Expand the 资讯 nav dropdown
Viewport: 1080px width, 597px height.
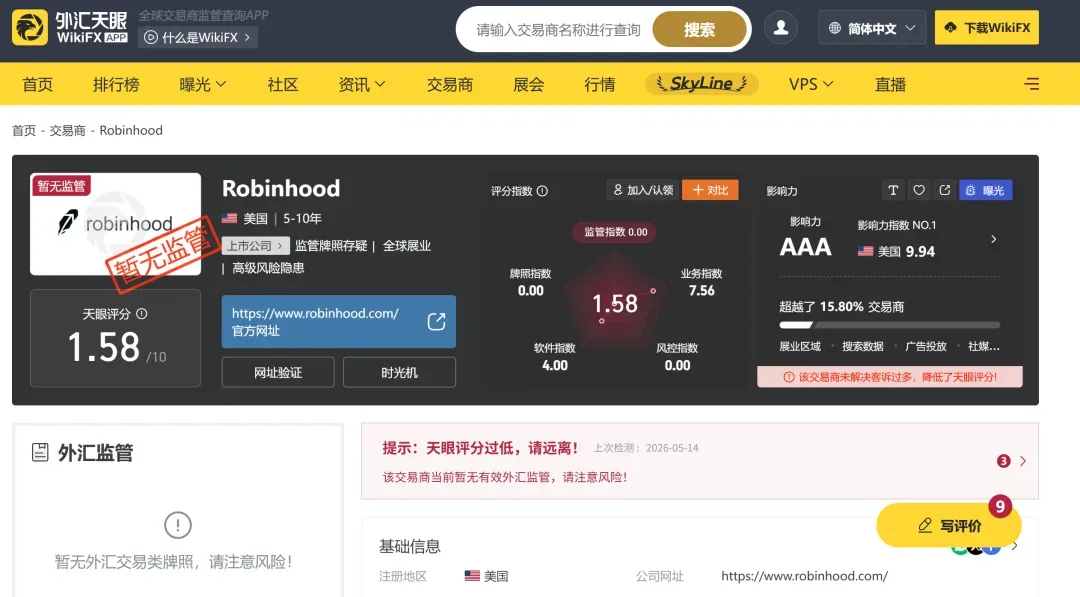(362, 84)
